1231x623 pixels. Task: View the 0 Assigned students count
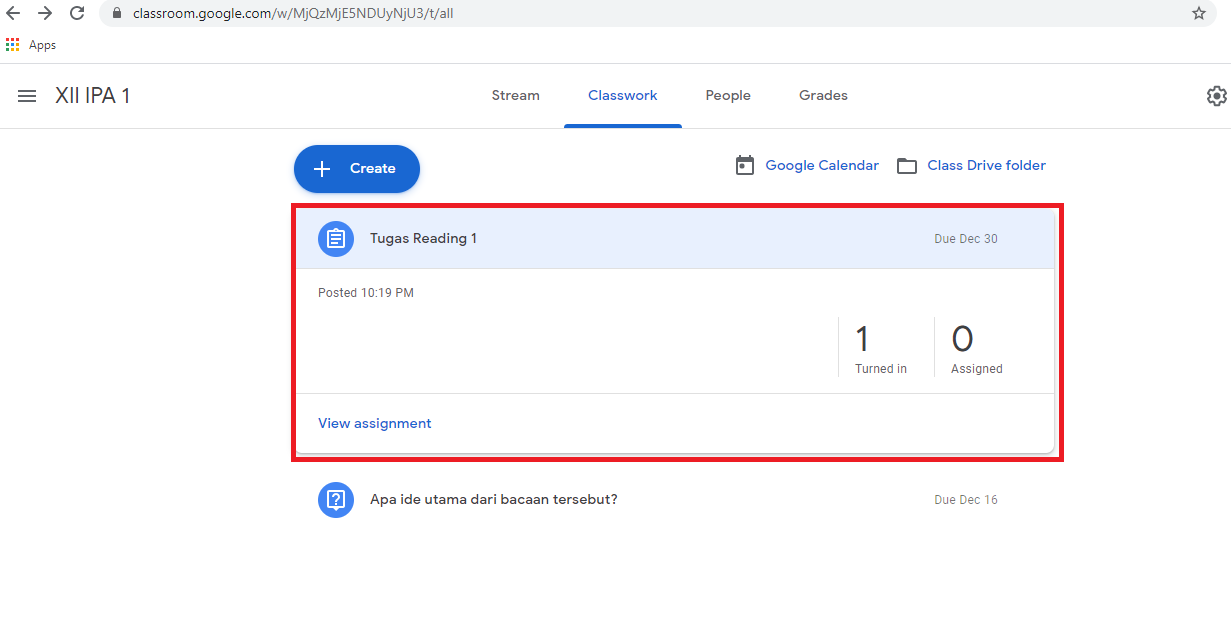(x=976, y=348)
